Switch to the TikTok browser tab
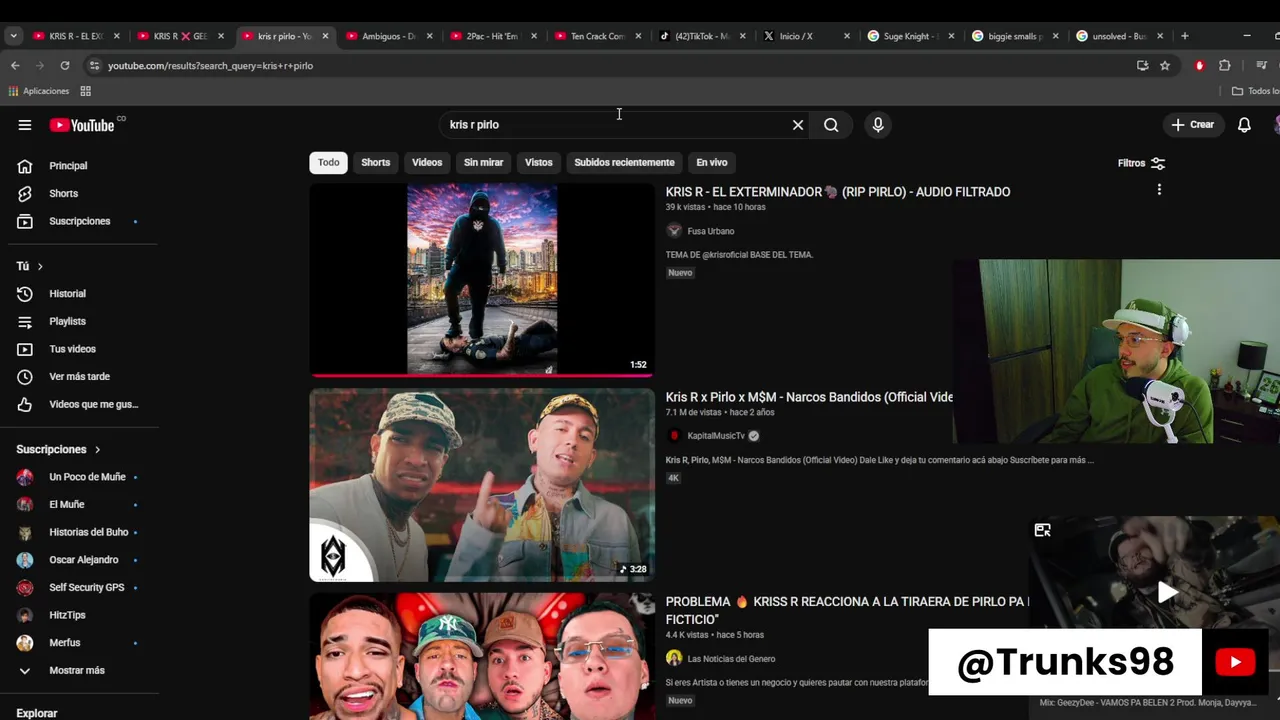The height and width of the screenshot is (720, 1280). pos(700,36)
